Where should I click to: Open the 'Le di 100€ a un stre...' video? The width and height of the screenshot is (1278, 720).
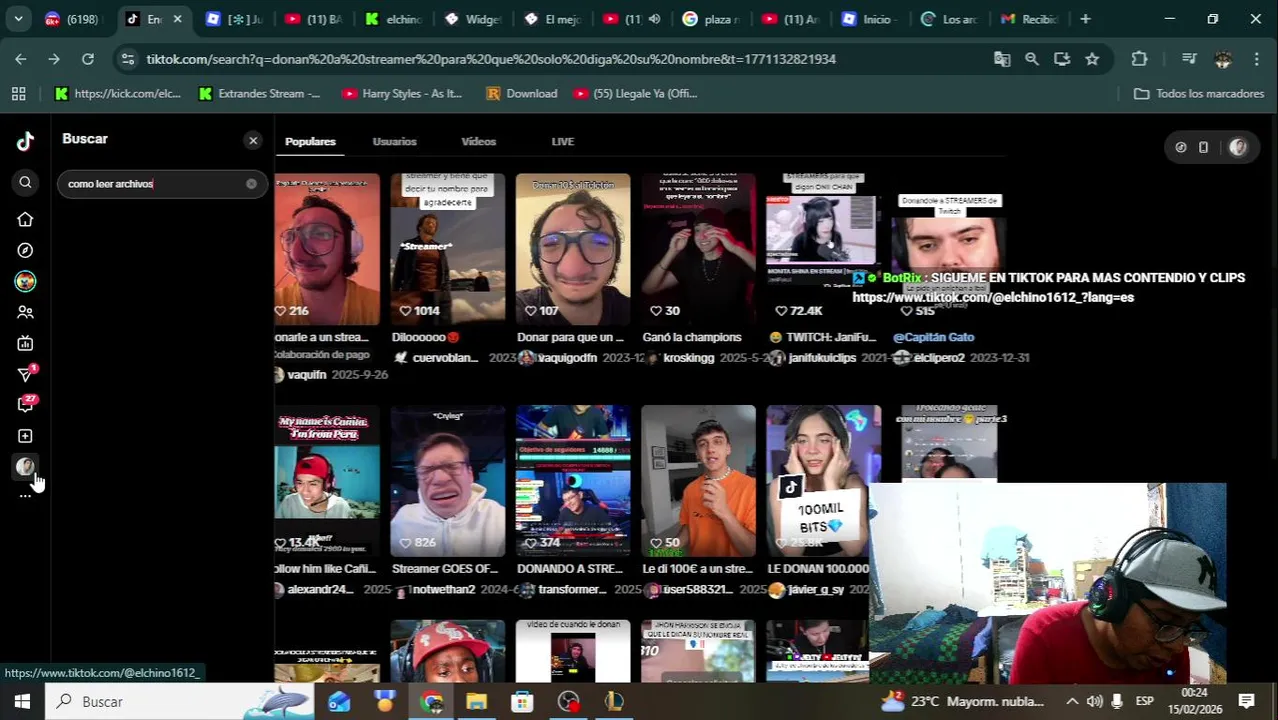(x=698, y=480)
